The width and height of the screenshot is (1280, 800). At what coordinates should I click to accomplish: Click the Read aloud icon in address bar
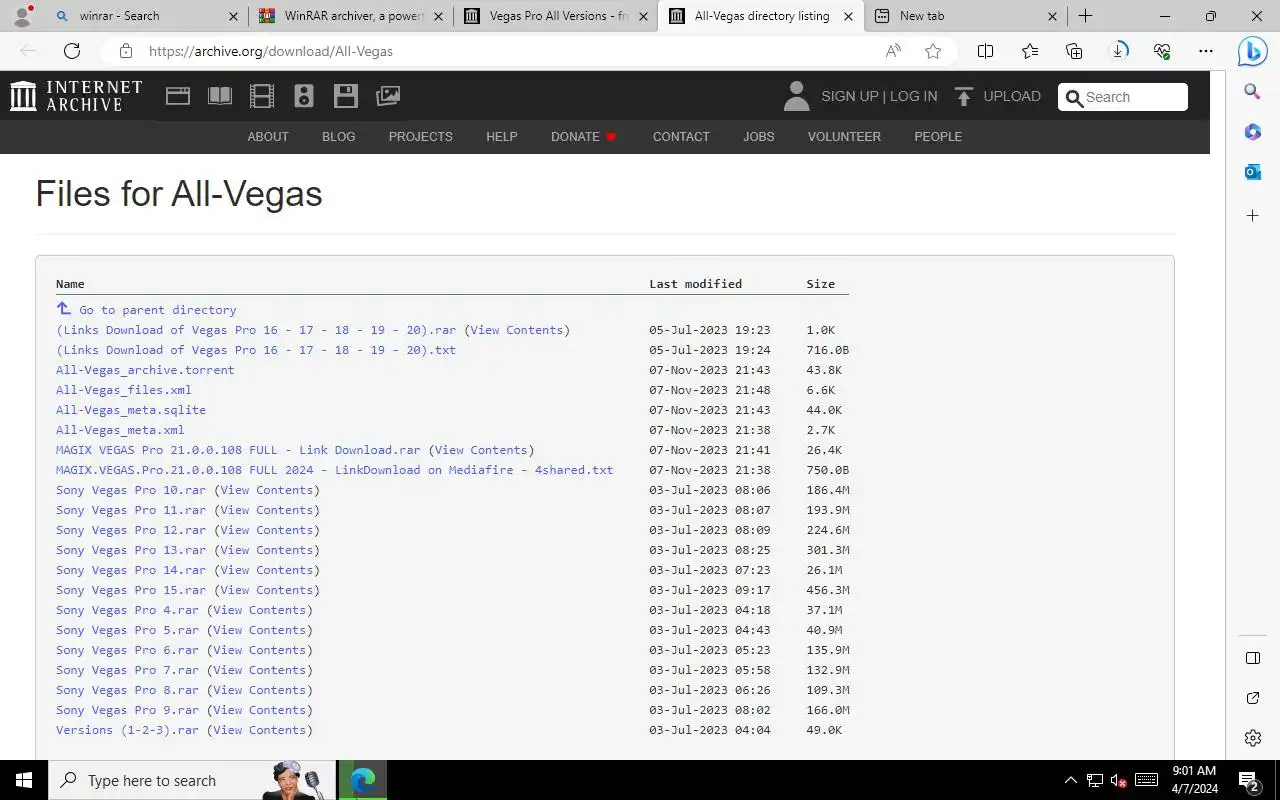pyautogui.click(x=893, y=51)
